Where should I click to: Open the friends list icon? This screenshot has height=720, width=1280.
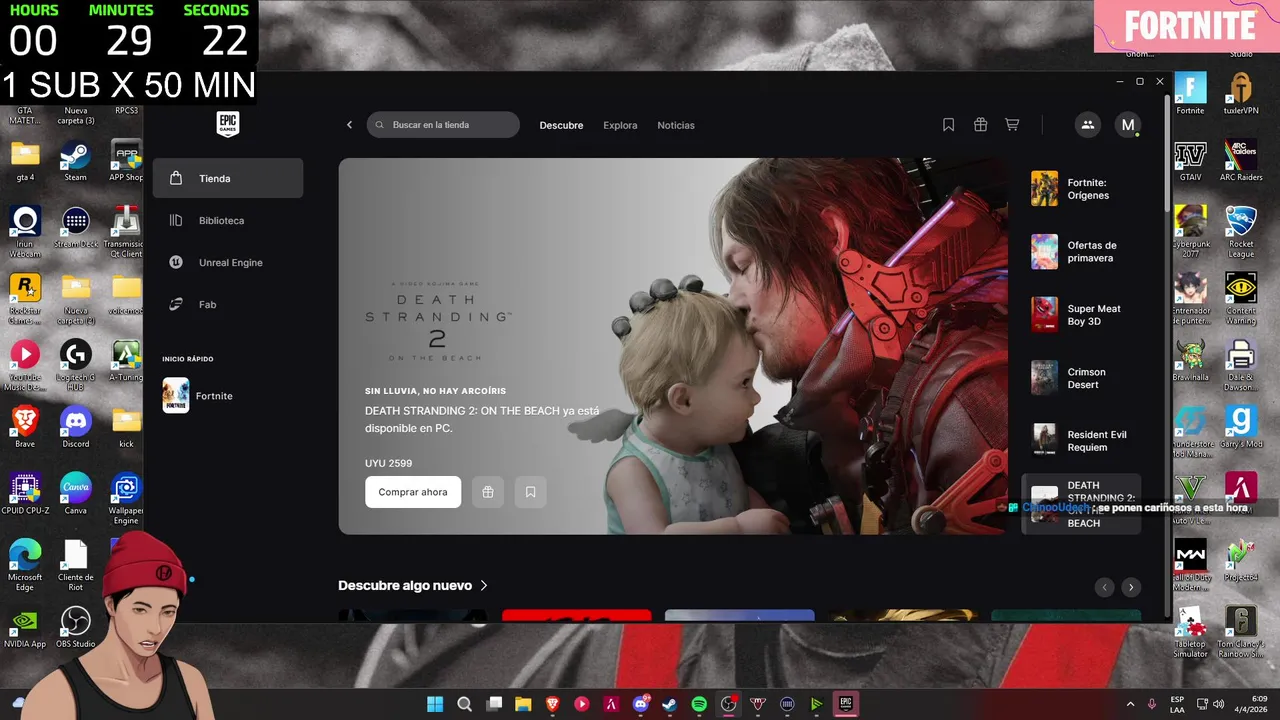(1087, 125)
